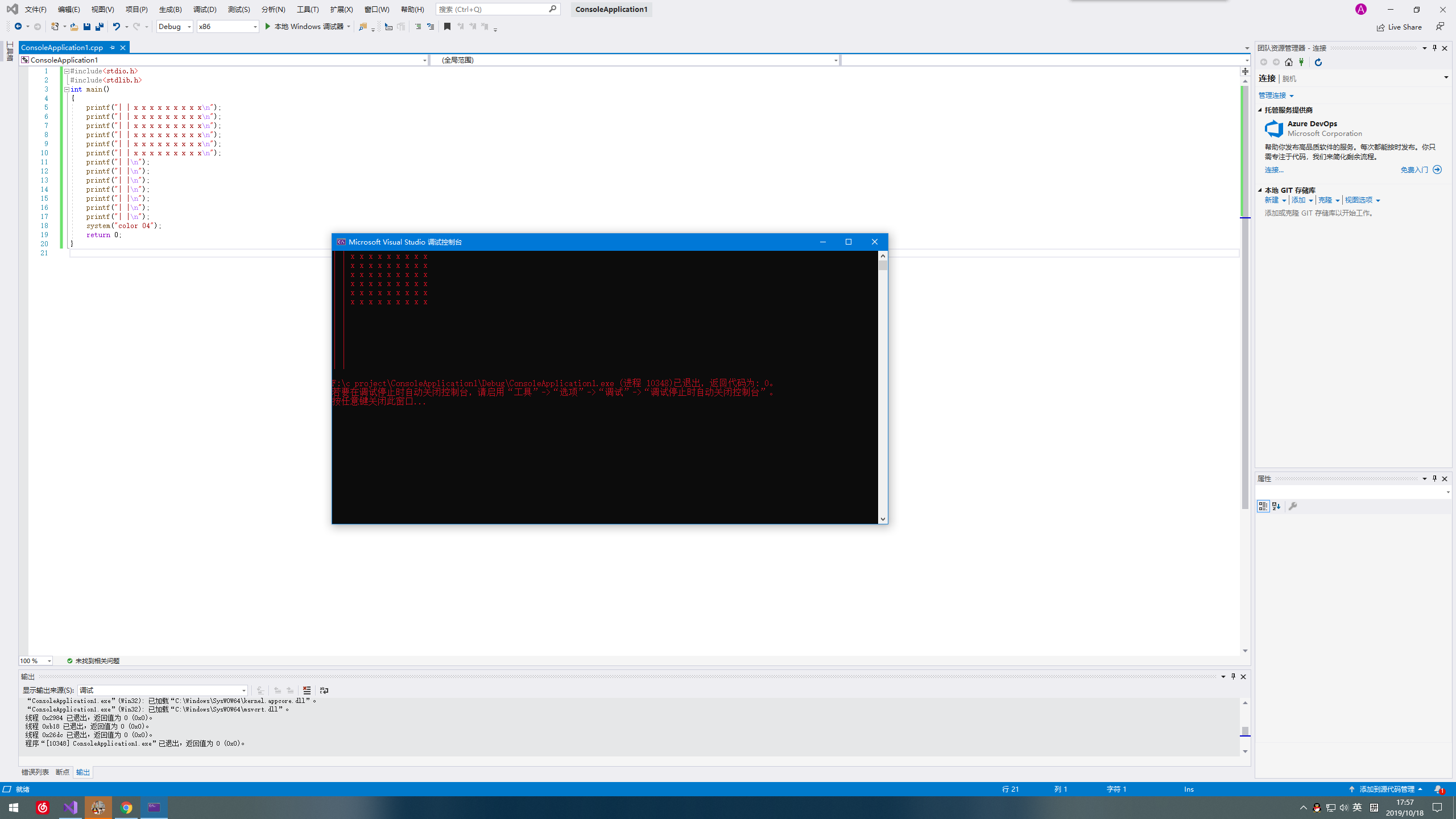Open properties wrench icon in 属性 panel
Screen dimensions: 1456x819
pyautogui.click(x=1293, y=506)
